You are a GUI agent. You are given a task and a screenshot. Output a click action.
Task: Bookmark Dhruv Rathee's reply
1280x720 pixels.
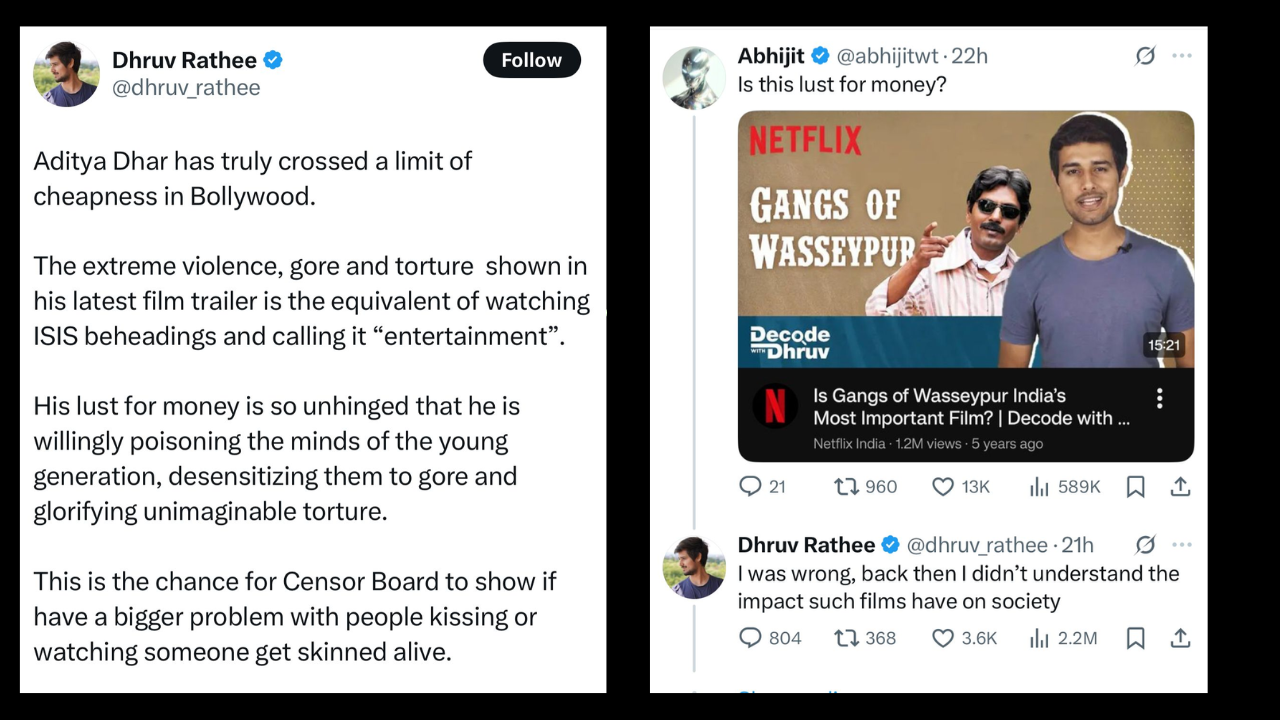click(x=1135, y=637)
